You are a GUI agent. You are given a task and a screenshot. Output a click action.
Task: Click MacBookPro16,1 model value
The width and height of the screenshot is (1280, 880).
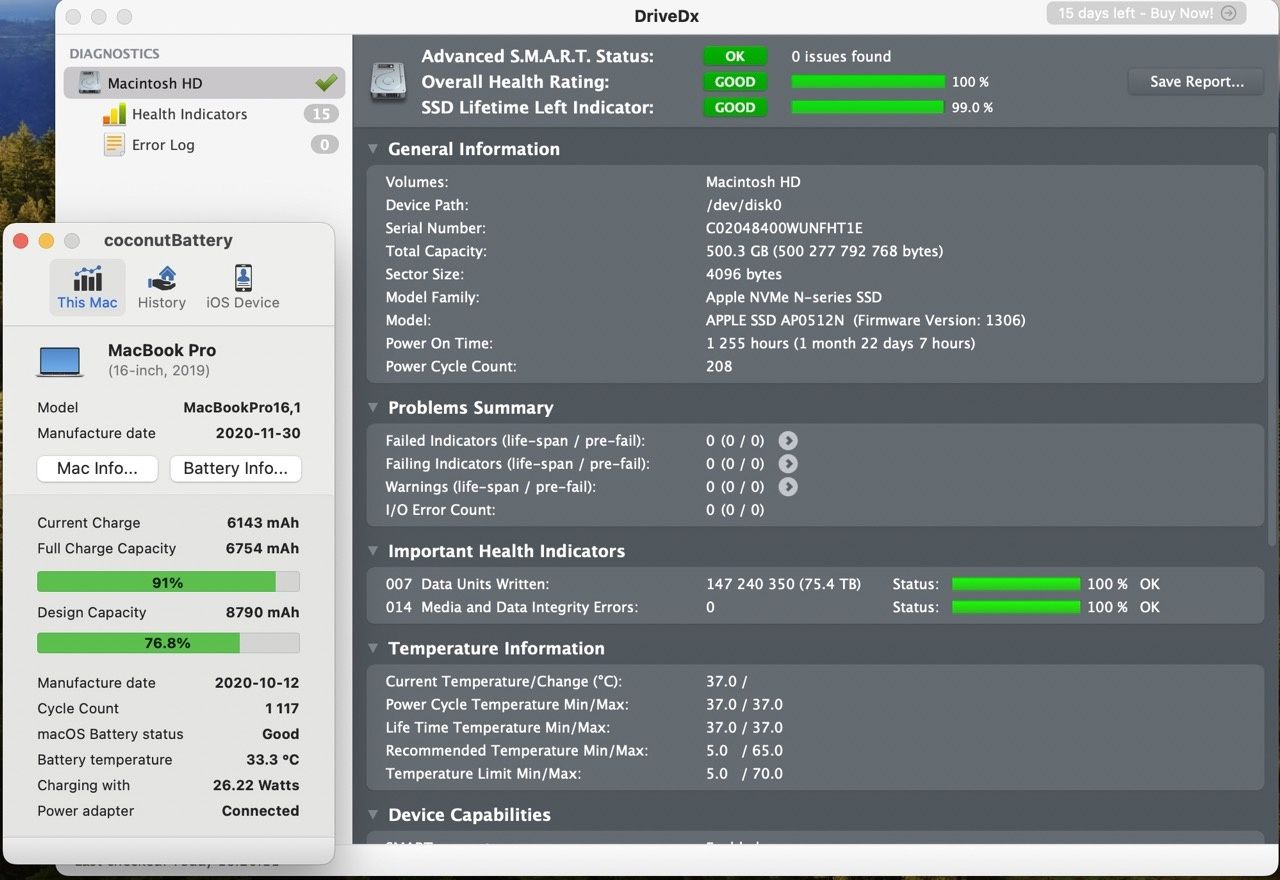(x=242, y=407)
